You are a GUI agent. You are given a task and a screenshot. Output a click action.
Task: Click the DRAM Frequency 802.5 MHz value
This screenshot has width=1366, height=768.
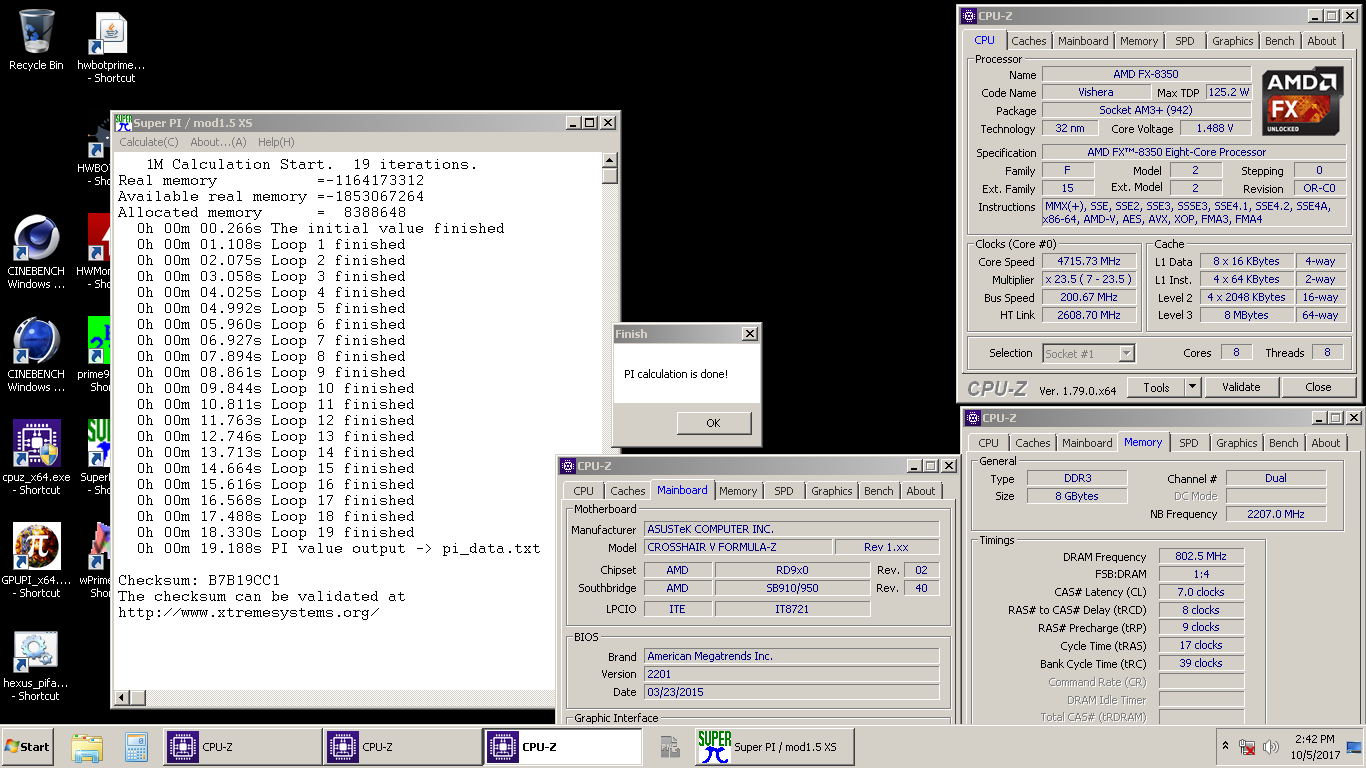point(1201,556)
